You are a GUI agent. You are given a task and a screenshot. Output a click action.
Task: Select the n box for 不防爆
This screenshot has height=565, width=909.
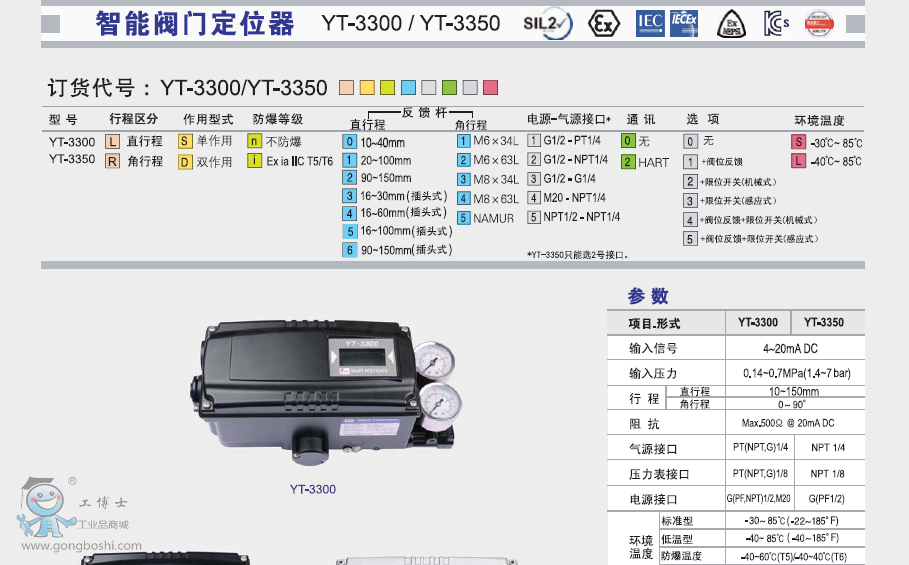click(x=254, y=141)
